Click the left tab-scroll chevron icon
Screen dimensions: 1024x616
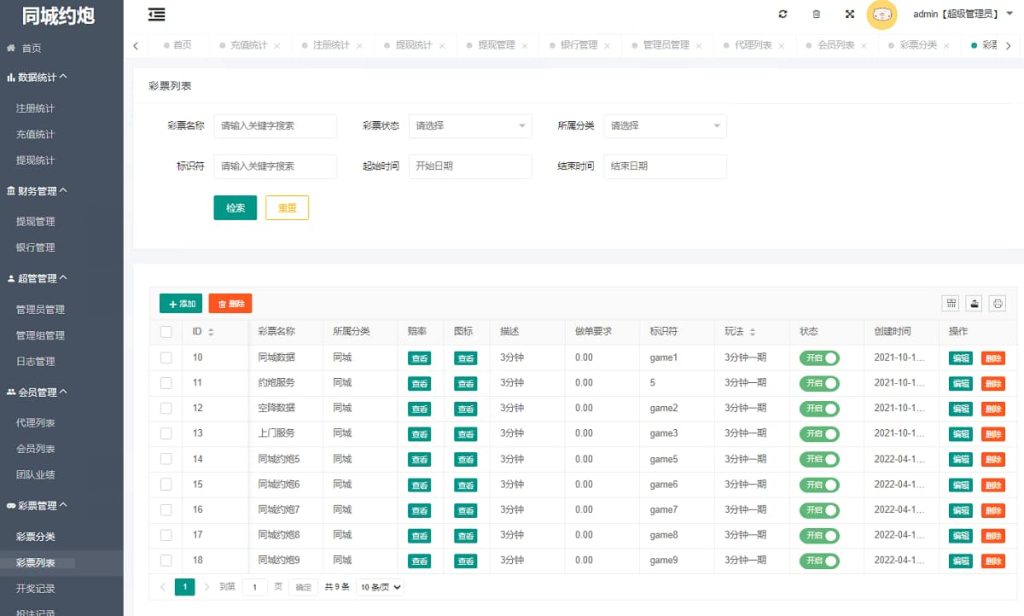tap(136, 45)
